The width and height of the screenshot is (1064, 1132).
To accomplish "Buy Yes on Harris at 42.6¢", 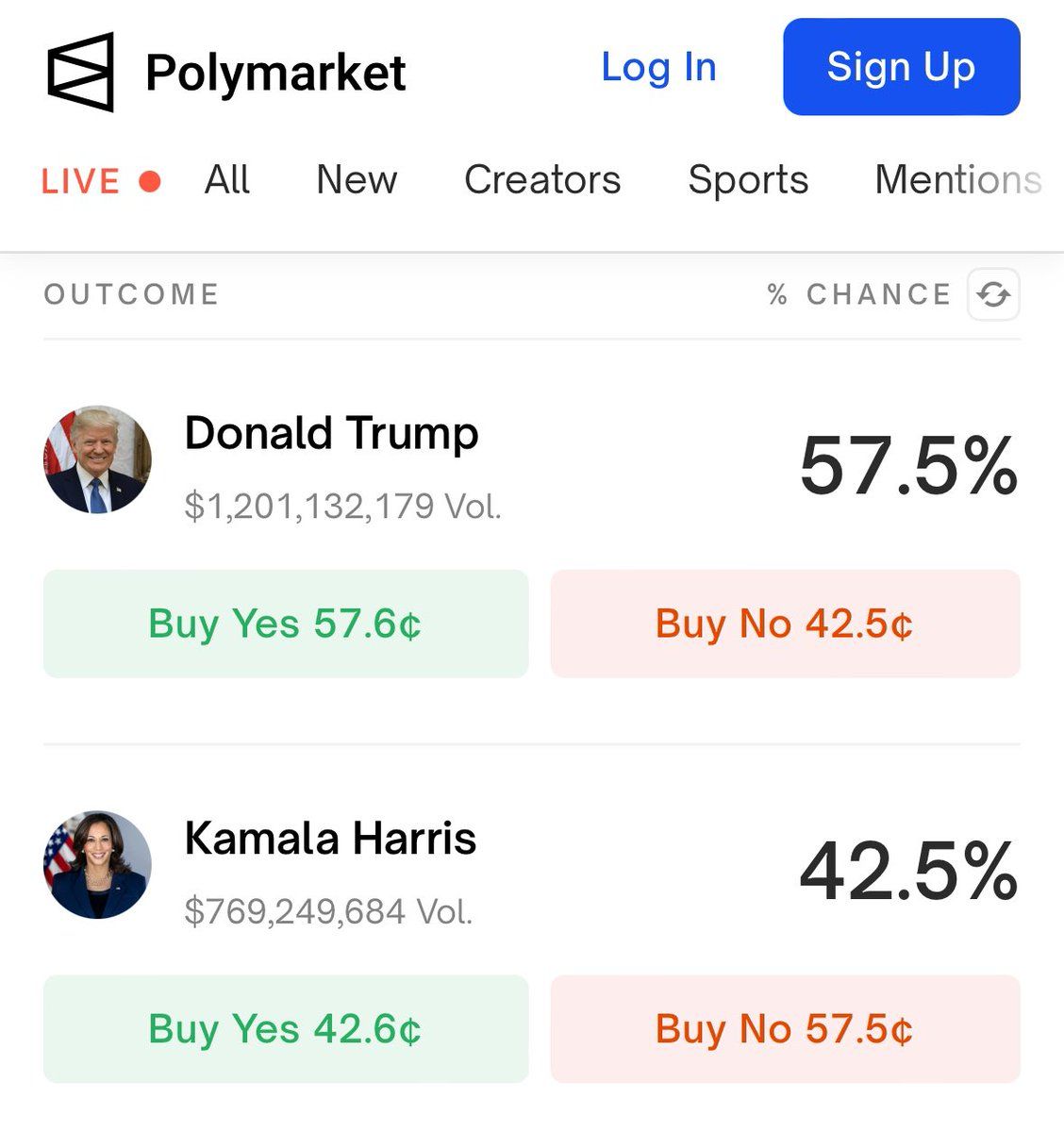I will pos(286,1029).
